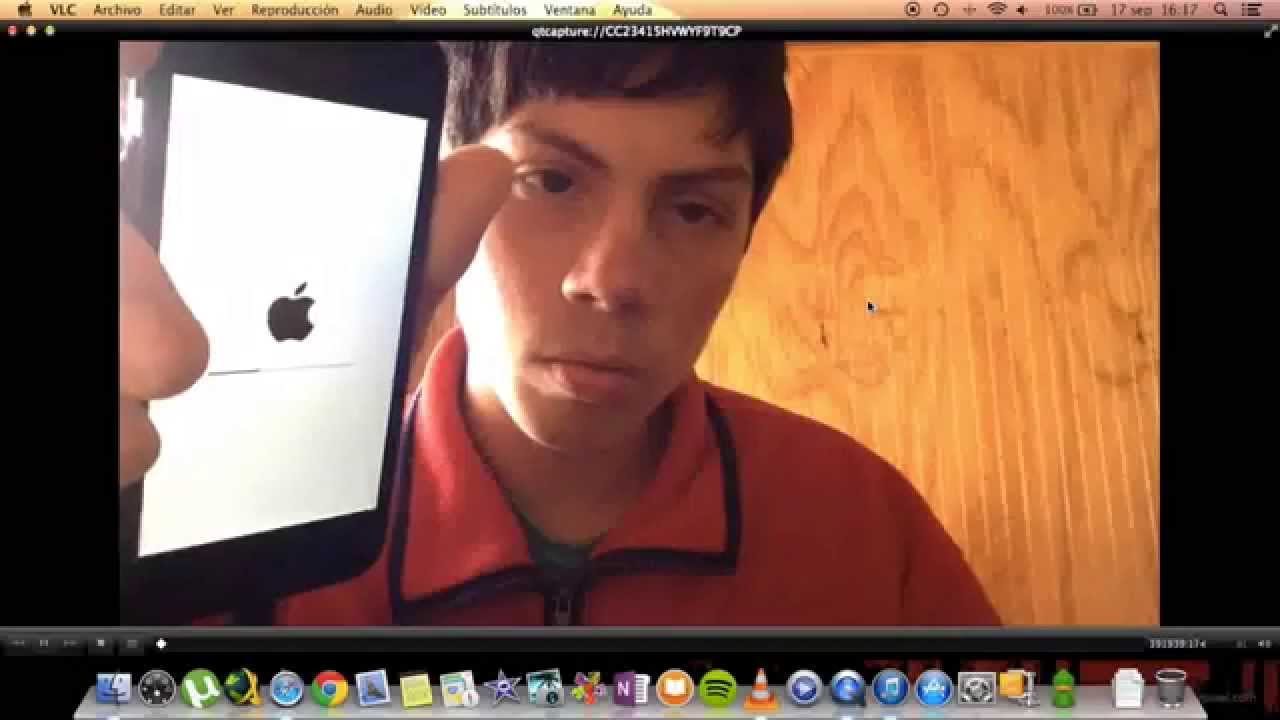Viewport: 1280px width, 720px height.
Task: Open the Ventana menu
Action: tap(569, 10)
